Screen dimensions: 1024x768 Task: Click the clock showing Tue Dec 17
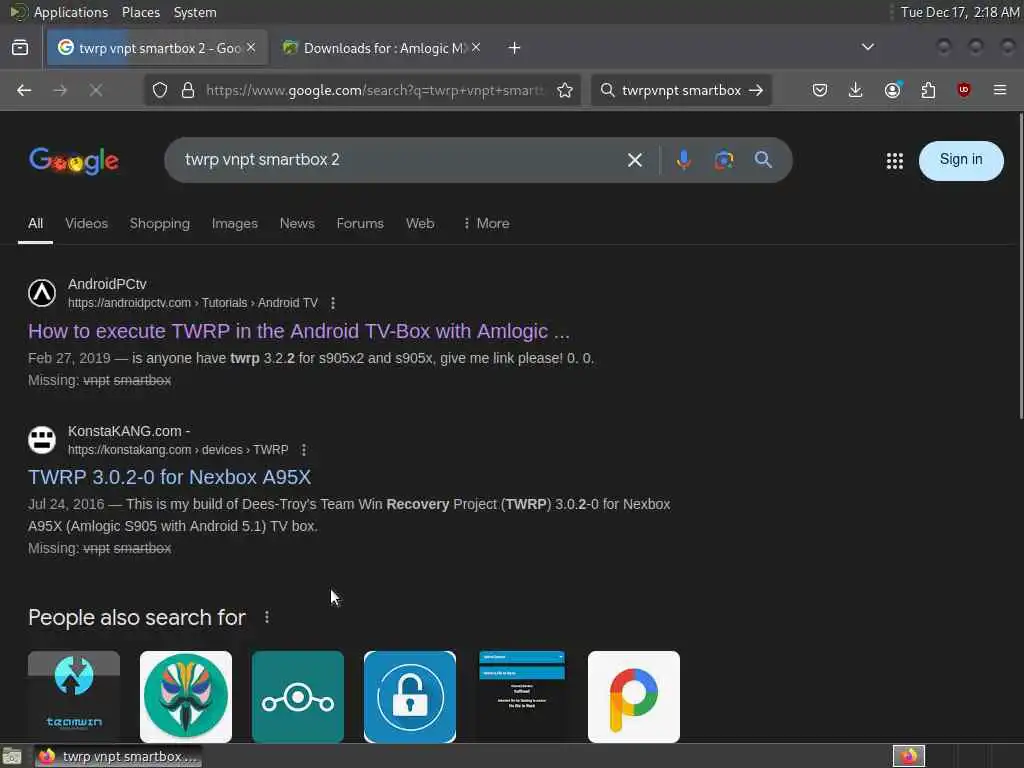[x=959, y=12]
